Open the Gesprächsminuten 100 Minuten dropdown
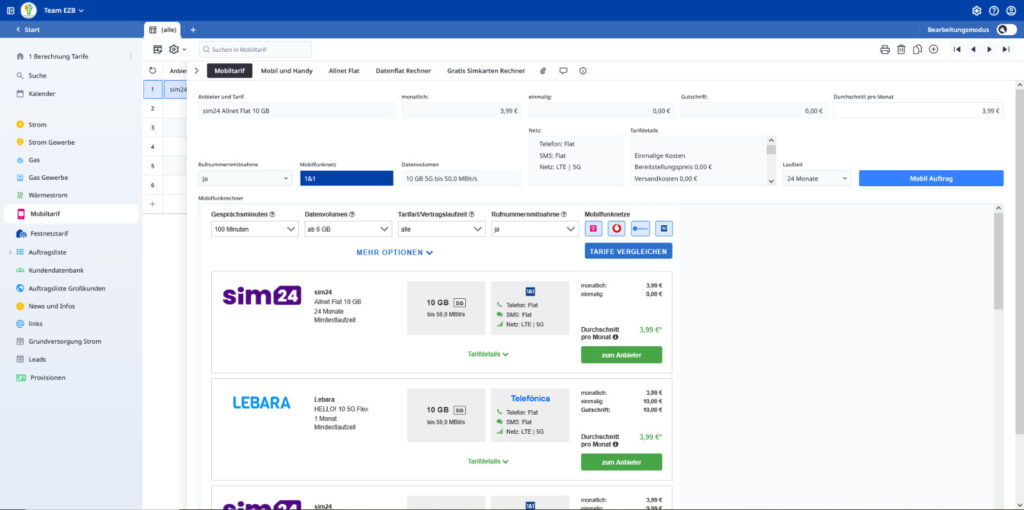This screenshot has height=510, width=1024. tap(255, 229)
